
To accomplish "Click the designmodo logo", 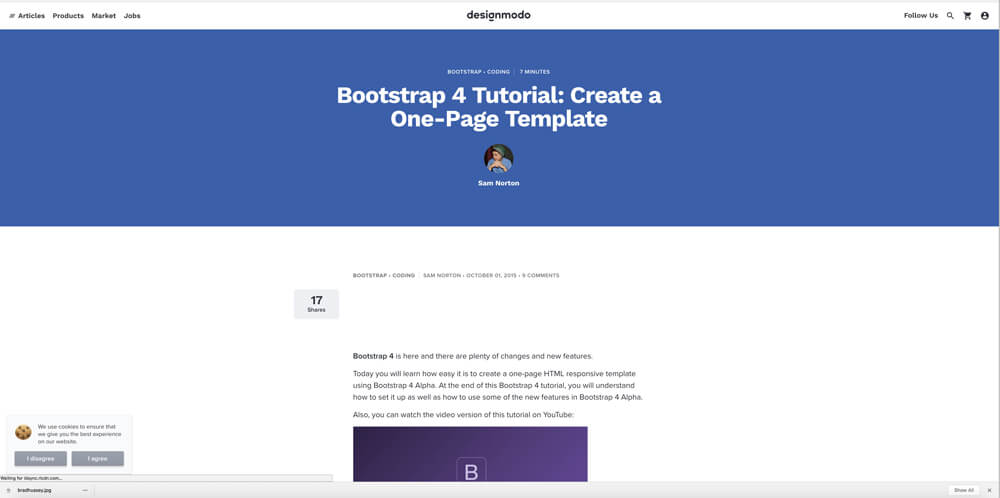I will (498, 15).
